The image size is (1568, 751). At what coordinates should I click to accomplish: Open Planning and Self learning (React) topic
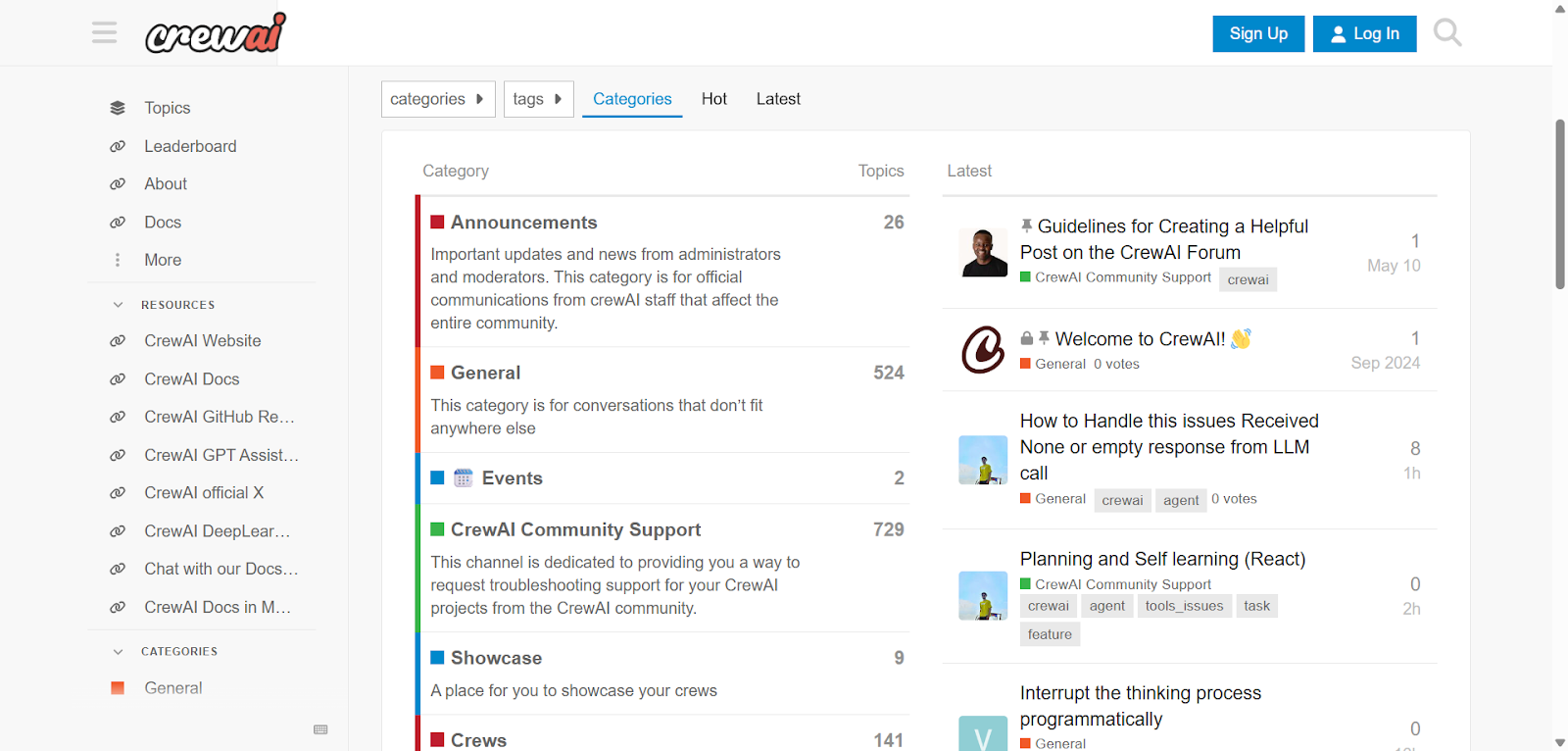coord(1162,559)
